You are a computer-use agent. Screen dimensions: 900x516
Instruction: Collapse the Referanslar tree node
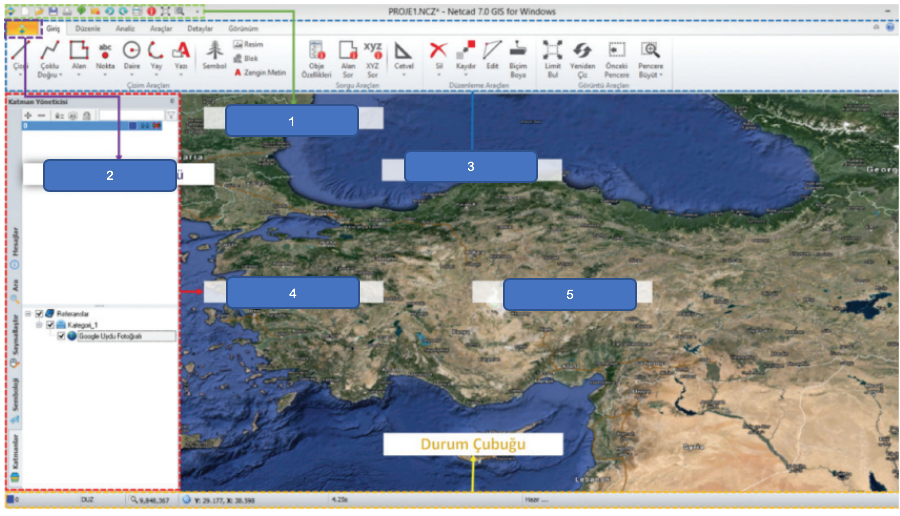[28, 313]
